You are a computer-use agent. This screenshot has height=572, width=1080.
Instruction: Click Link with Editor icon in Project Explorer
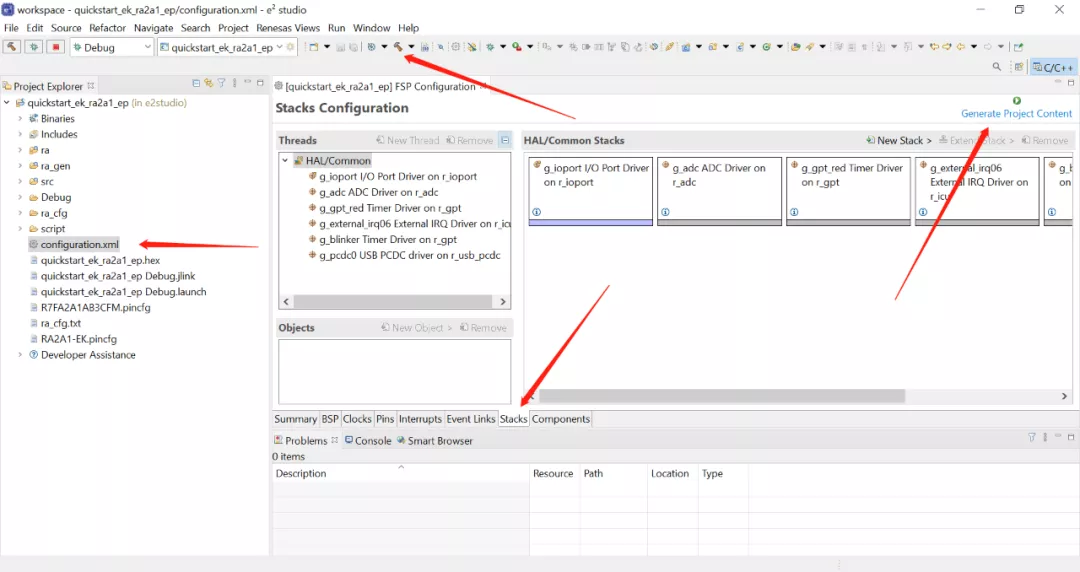208,83
